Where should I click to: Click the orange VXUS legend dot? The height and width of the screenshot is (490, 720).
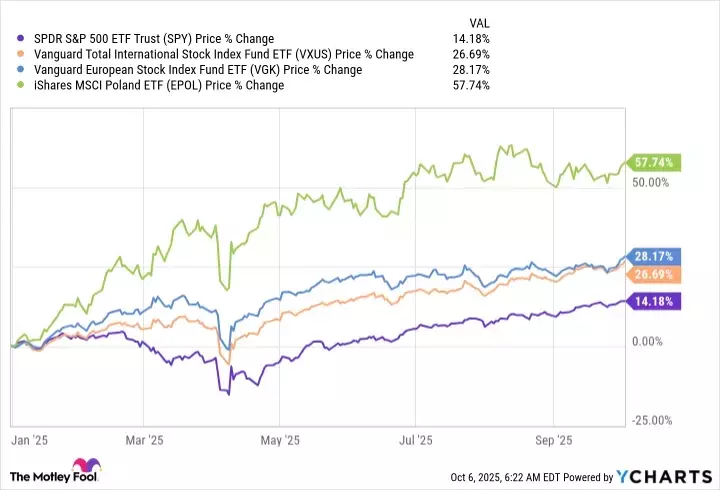click(x=10, y=54)
